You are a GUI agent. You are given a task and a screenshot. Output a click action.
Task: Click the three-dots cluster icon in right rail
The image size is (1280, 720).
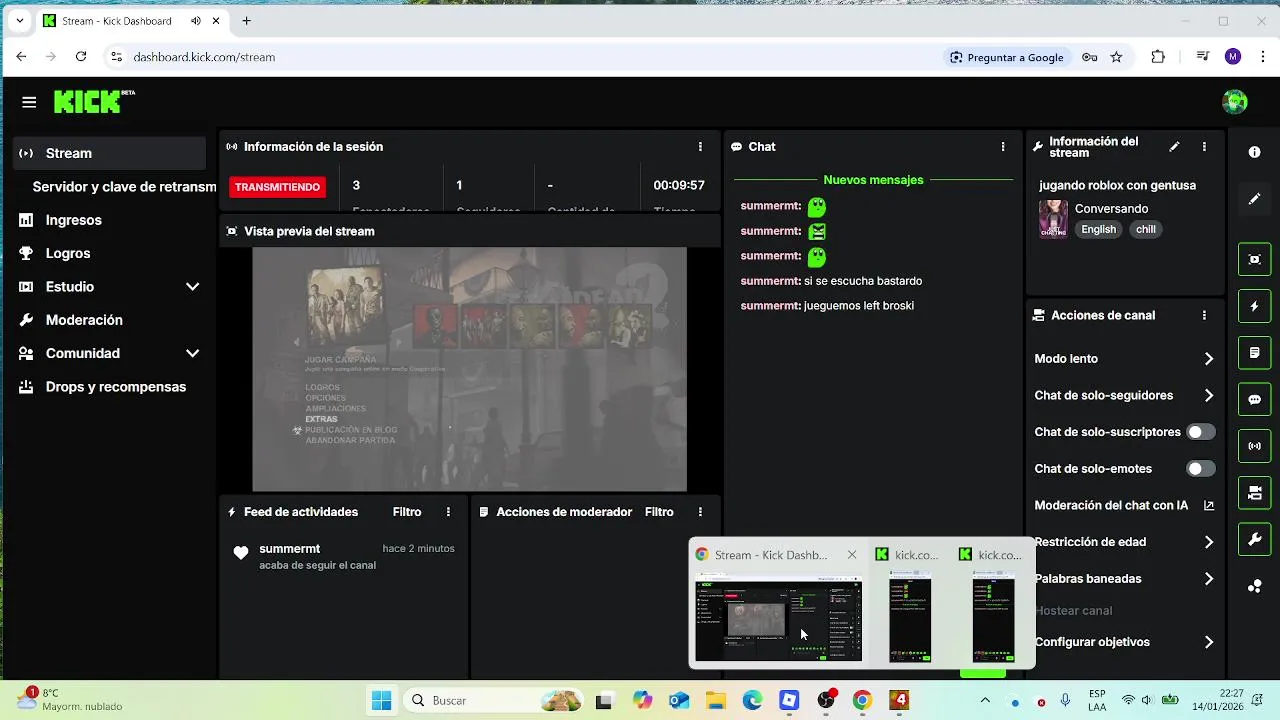click(x=1254, y=587)
